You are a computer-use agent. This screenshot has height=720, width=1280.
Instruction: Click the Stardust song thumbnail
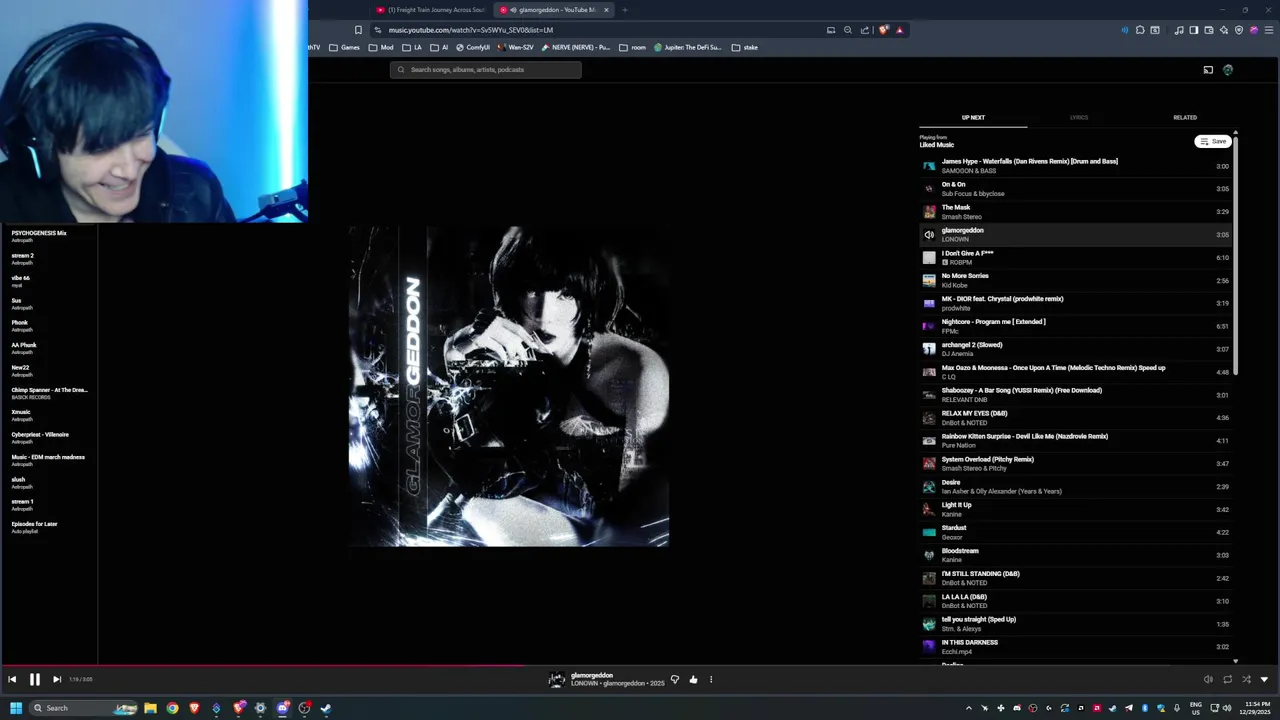[929, 532]
